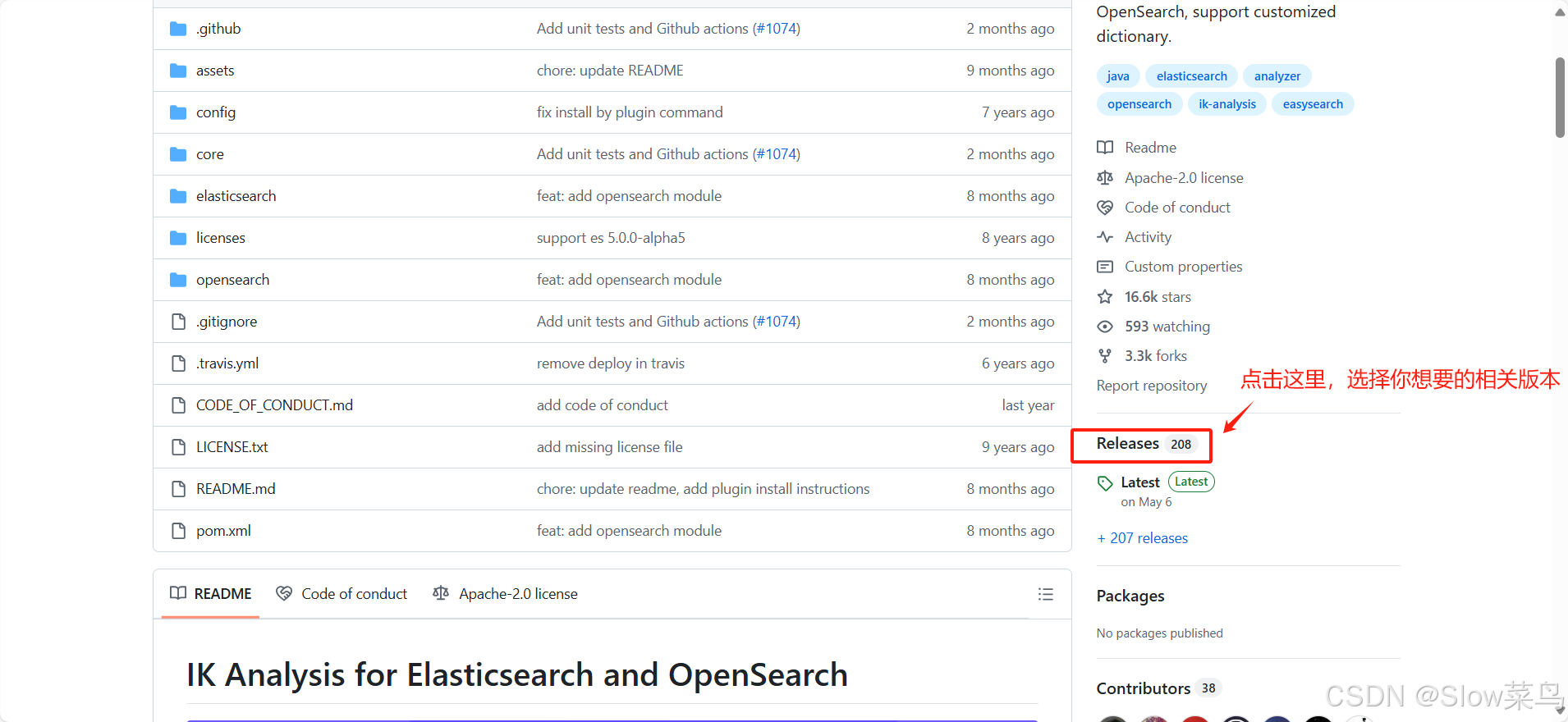Click the pulse icon next to Activity
Viewport: 1568px width, 722px height.
[1105, 237]
